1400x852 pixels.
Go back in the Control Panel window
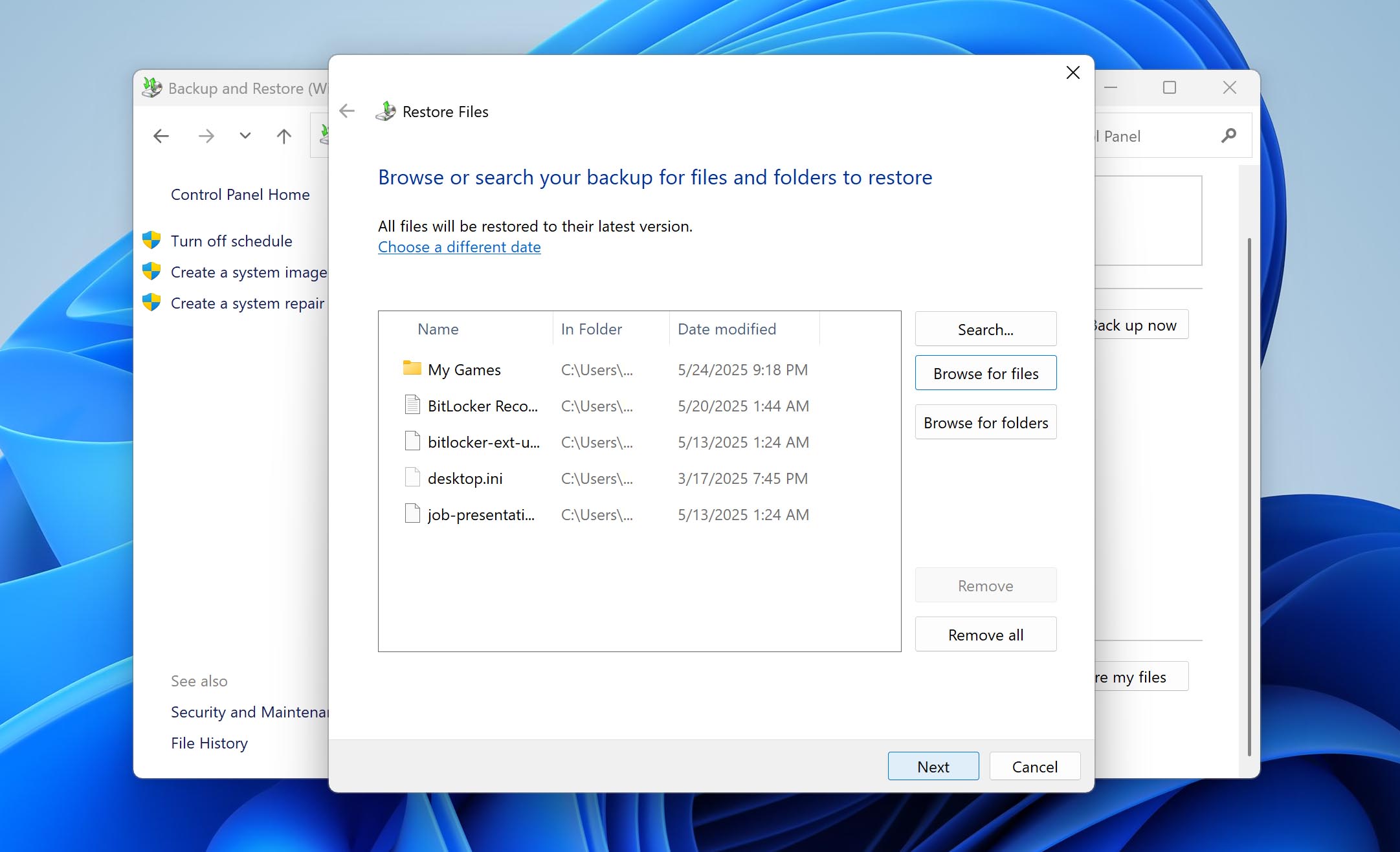pyautogui.click(x=161, y=136)
